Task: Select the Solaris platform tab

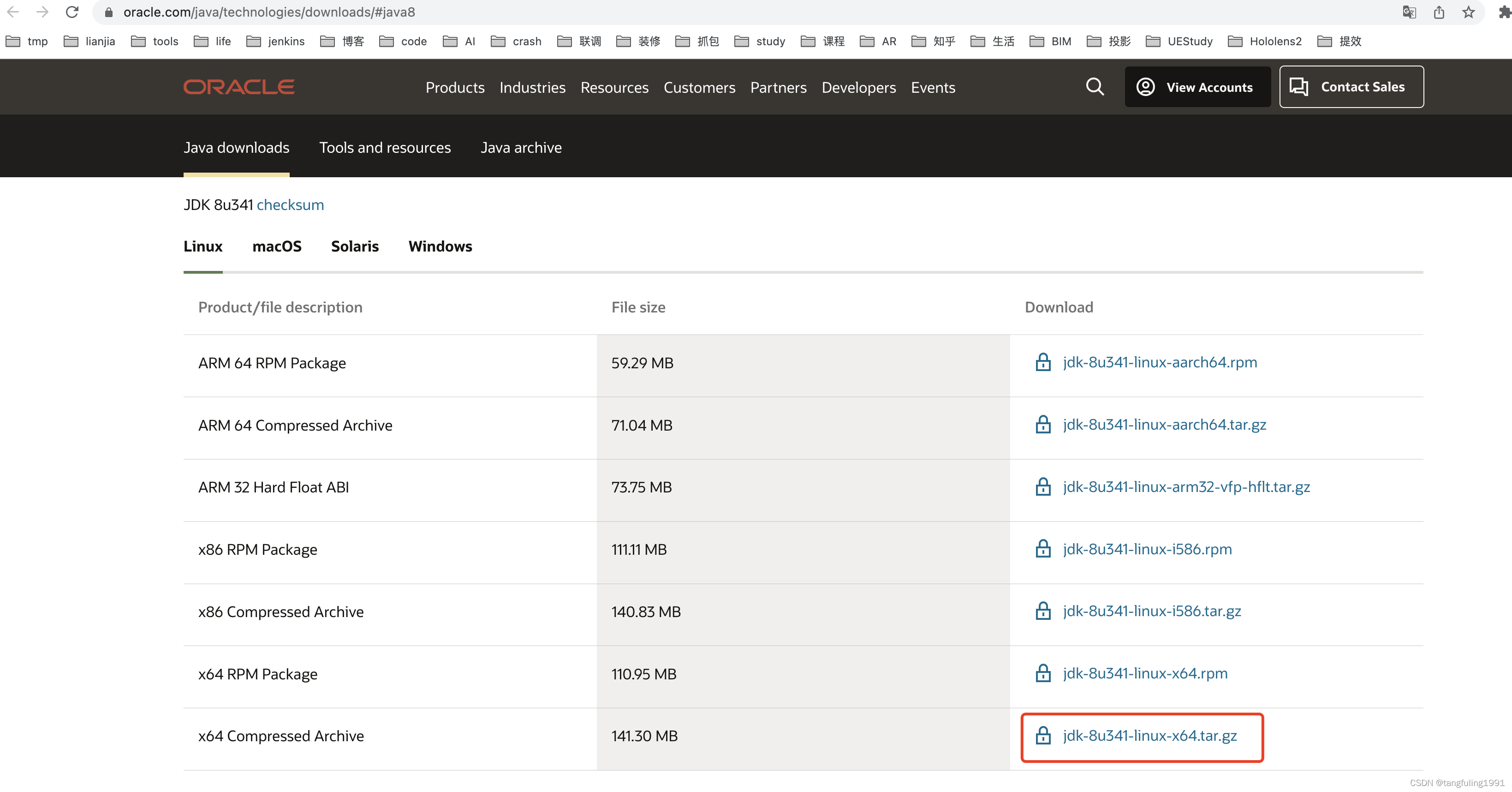Action: pyautogui.click(x=355, y=246)
